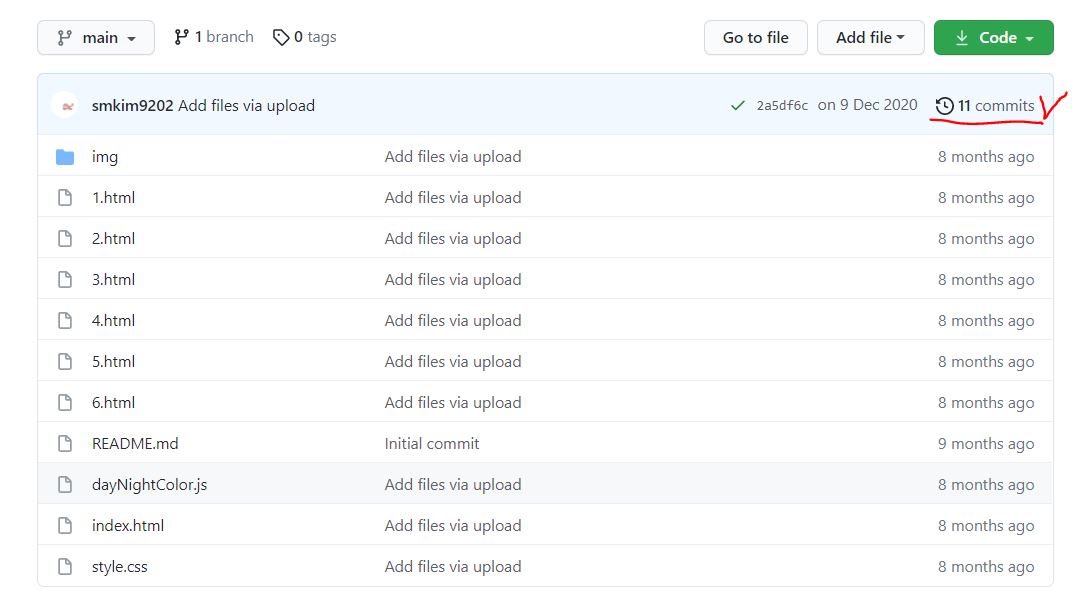Viewport: 1079px width, 598px height.
Task: View the 11 commits history
Action: coord(985,105)
